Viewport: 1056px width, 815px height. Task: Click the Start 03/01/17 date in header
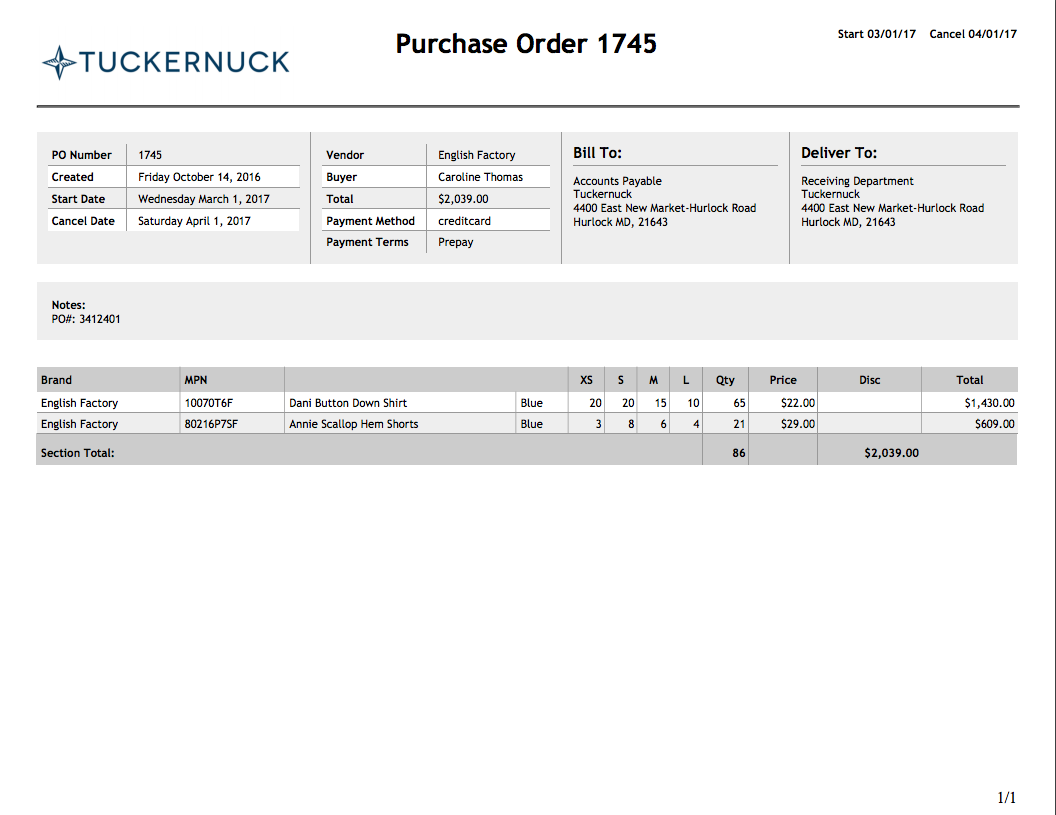point(876,34)
